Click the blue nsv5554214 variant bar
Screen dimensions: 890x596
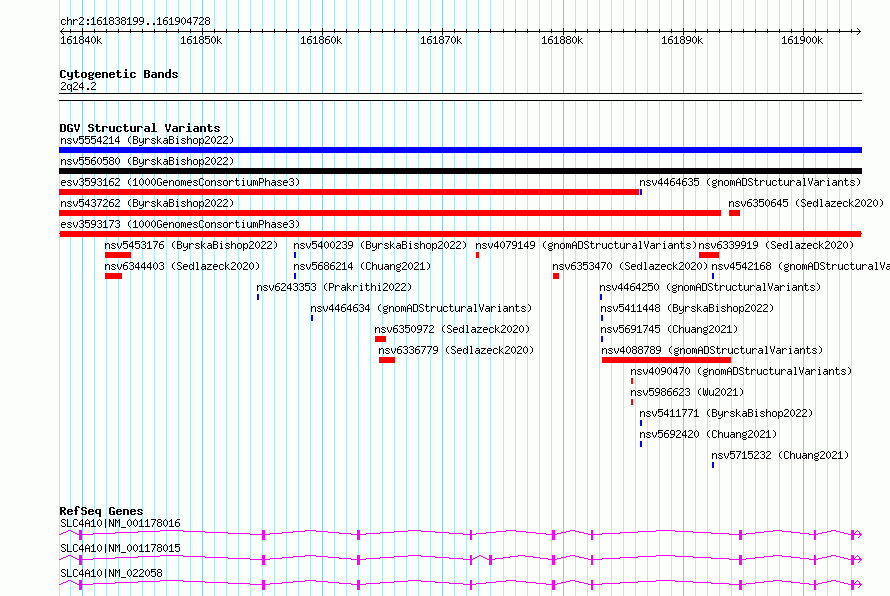coord(460,150)
